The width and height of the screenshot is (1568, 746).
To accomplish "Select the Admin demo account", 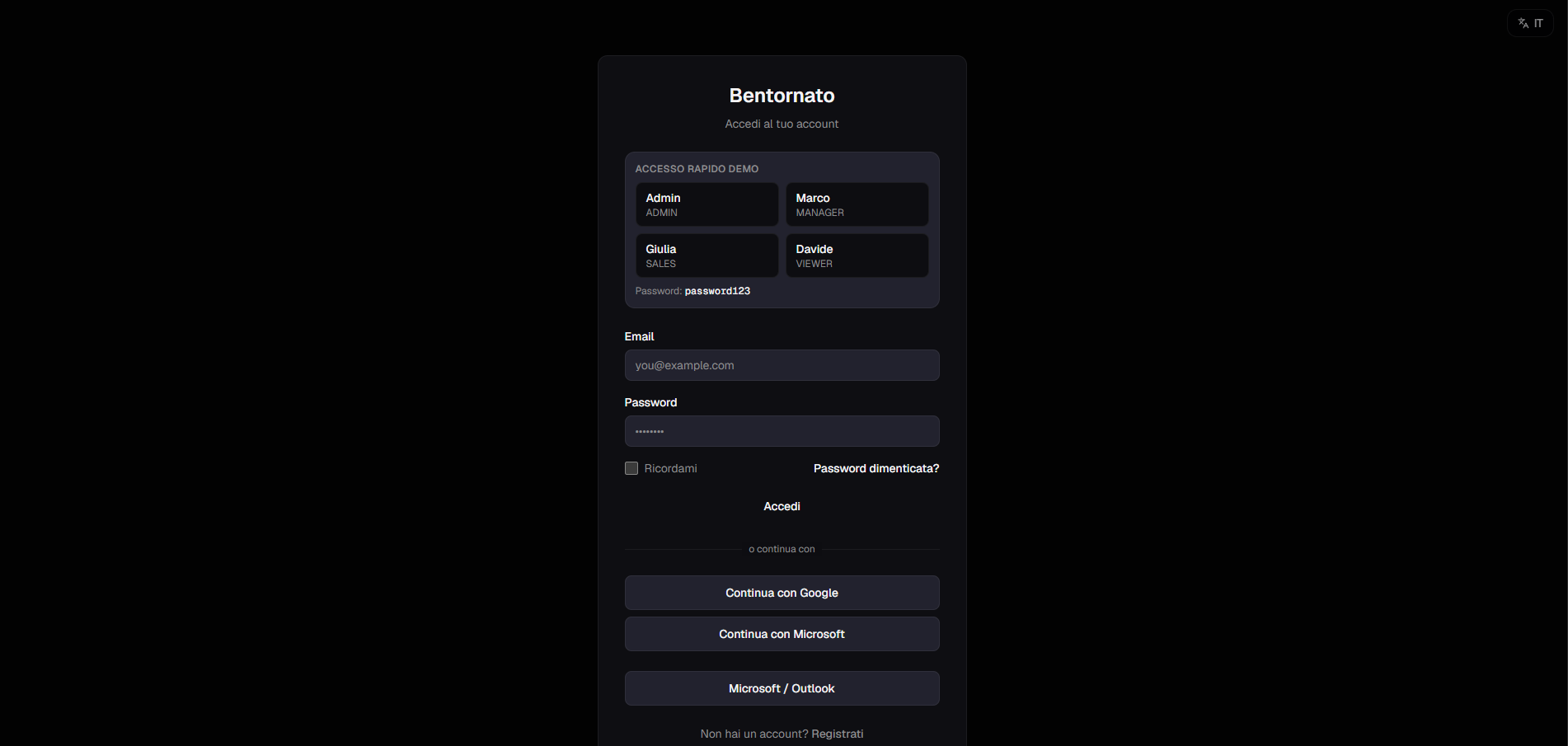I will click(x=707, y=204).
